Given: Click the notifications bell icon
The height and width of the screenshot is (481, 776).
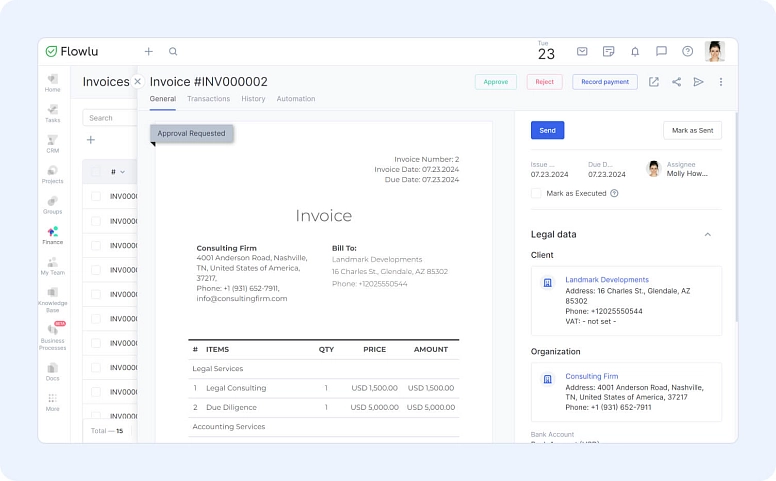Looking at the screenshot, I should (x=634, y=52).
